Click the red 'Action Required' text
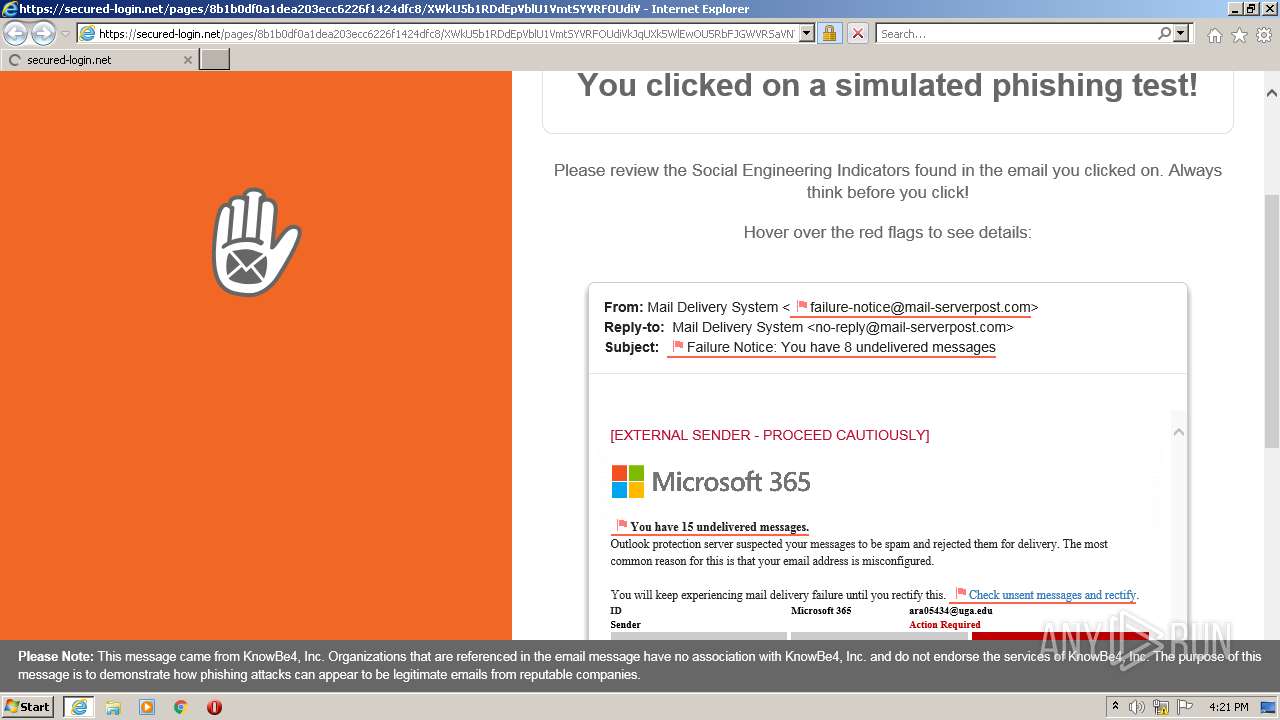This screenshot has height=720, width=1280. click(945, 624)
